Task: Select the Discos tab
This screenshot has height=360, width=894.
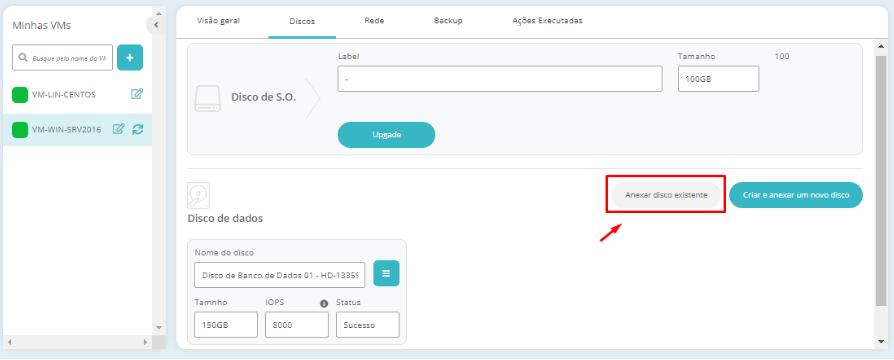Action: 302,21
